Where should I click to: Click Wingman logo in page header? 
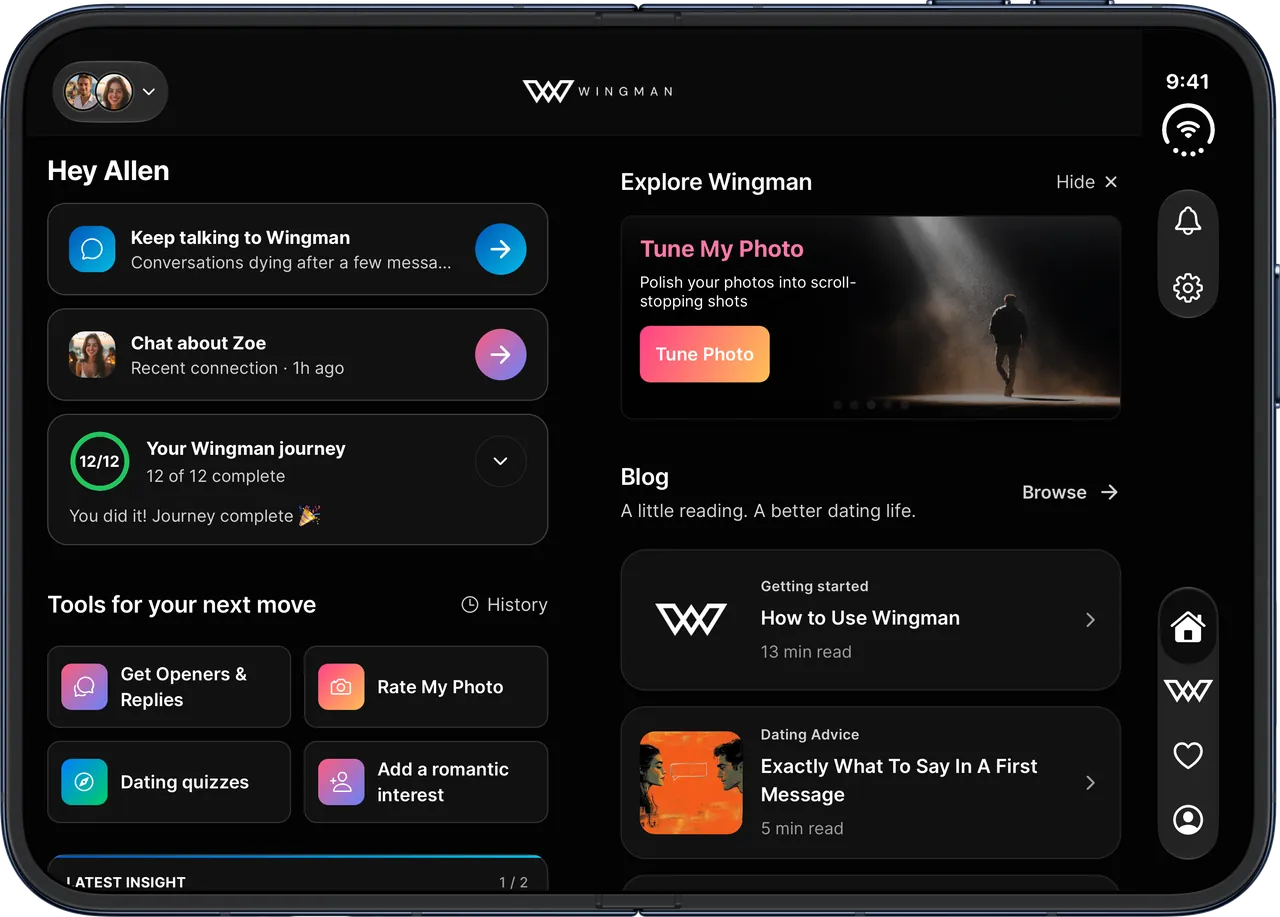598,91
